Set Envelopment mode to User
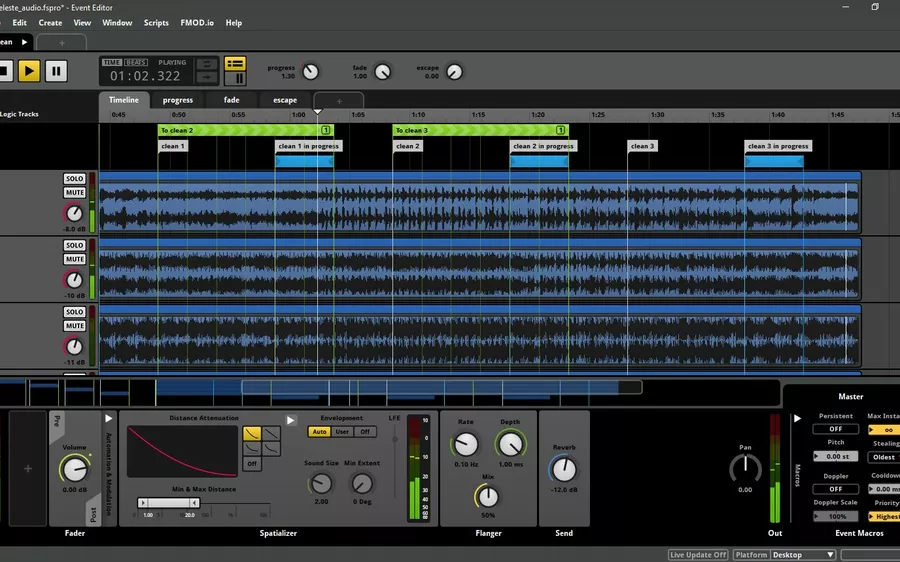This screenshot has height=562, width=900. [x=341, y=432]
